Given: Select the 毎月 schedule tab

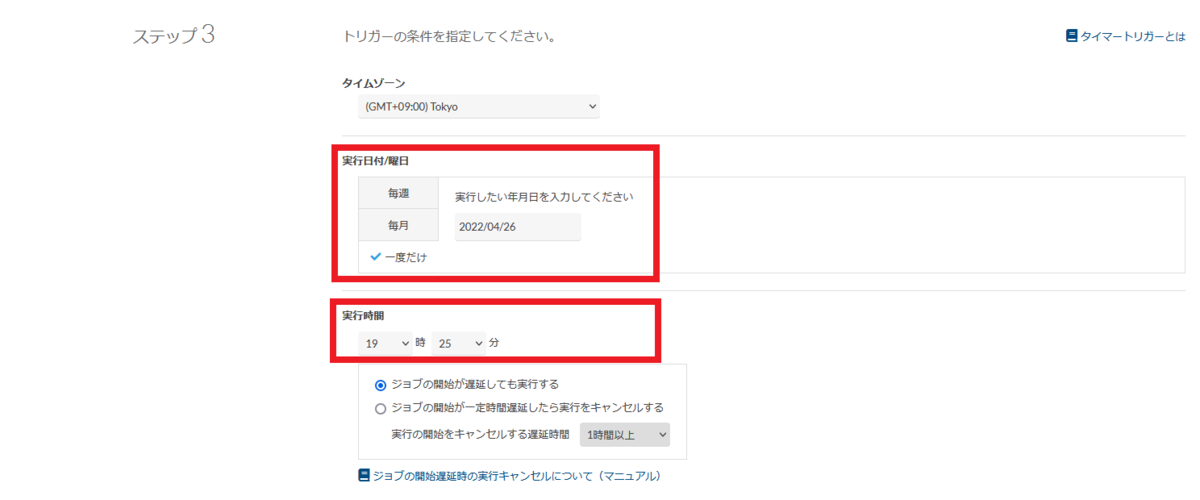Looking at the screenshot, I should [399, 226].
